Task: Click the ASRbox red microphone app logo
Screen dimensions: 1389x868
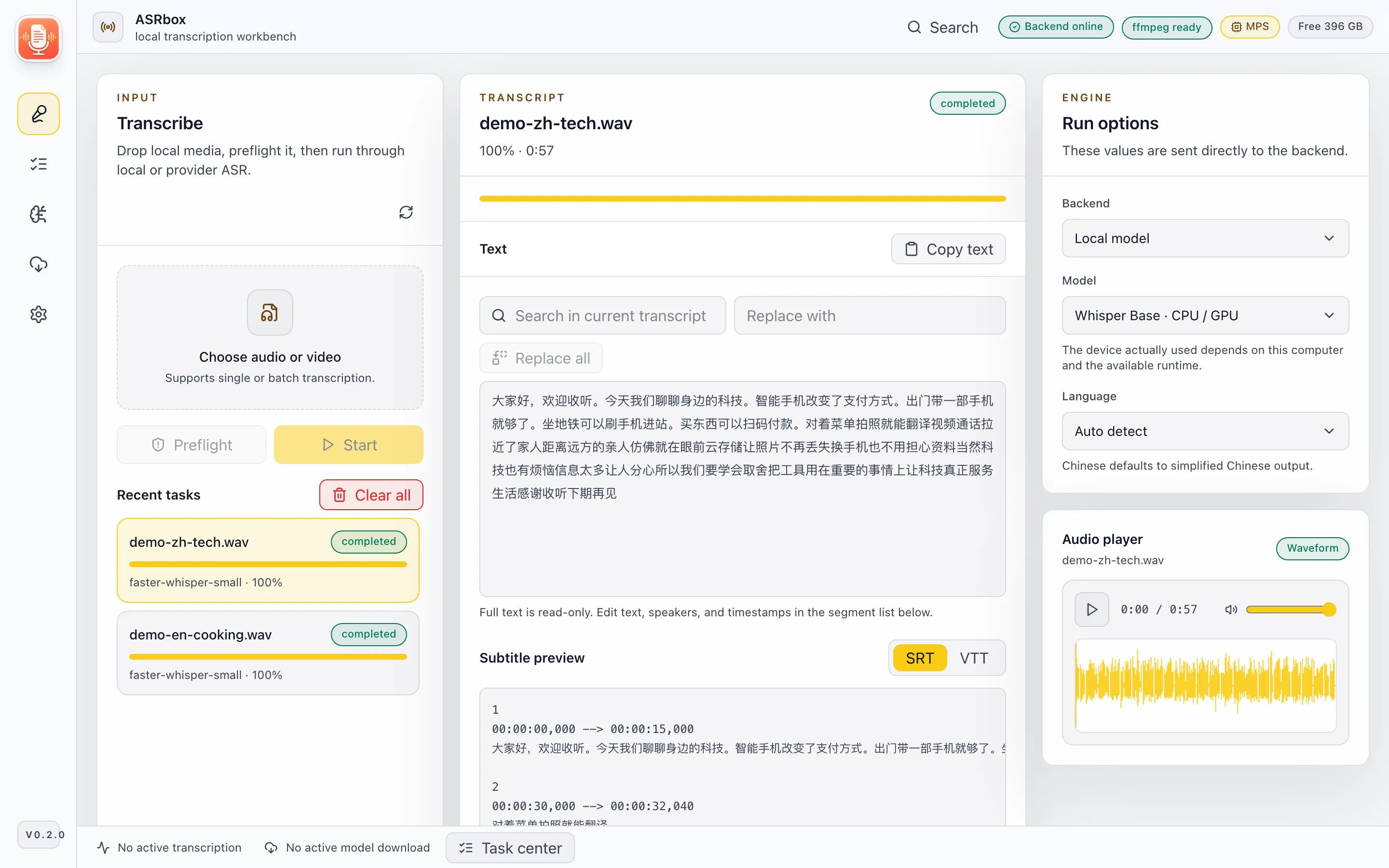Action: (39, 39)
